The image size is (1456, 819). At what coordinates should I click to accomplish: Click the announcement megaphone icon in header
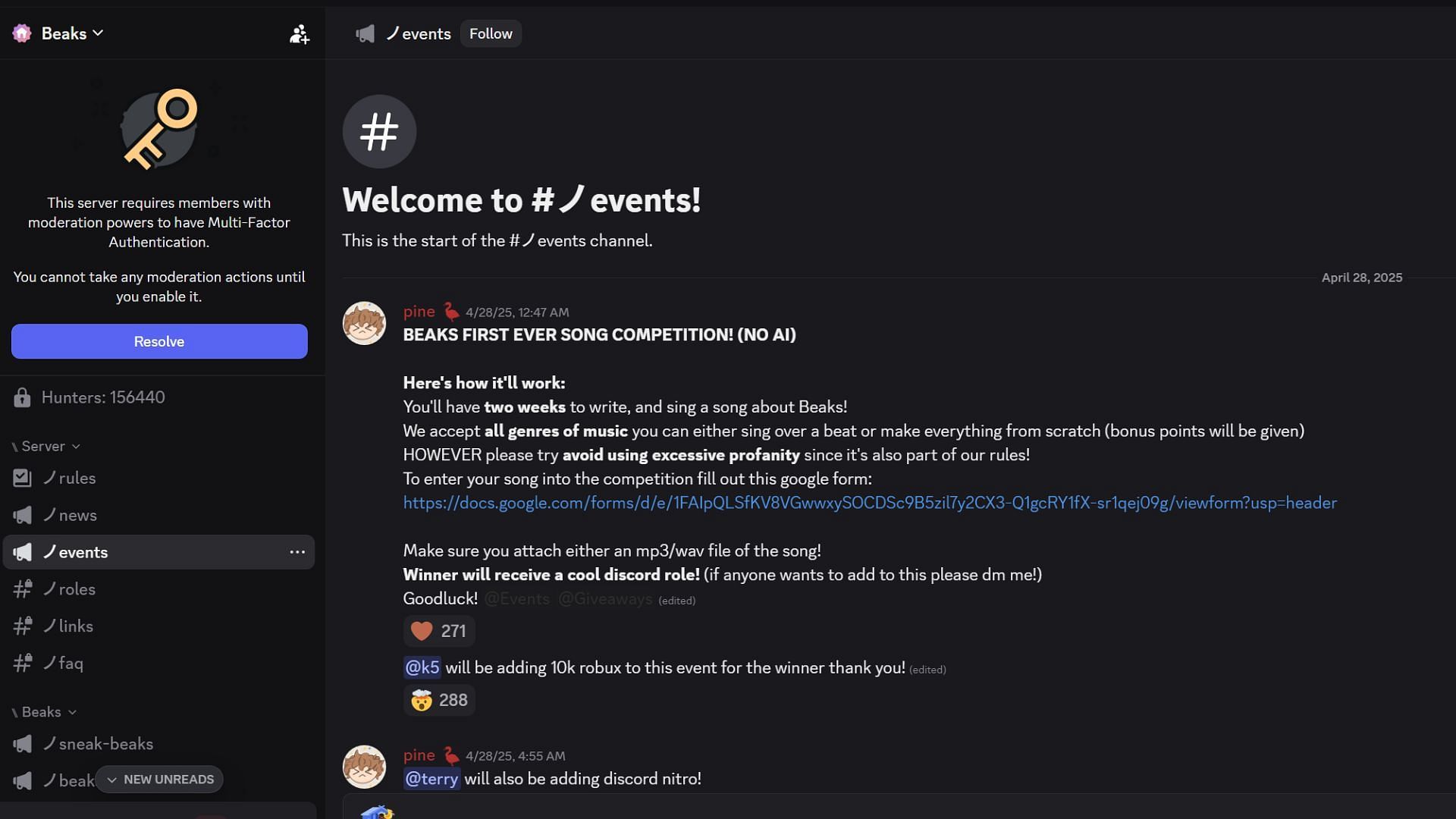tap(366, 34)
